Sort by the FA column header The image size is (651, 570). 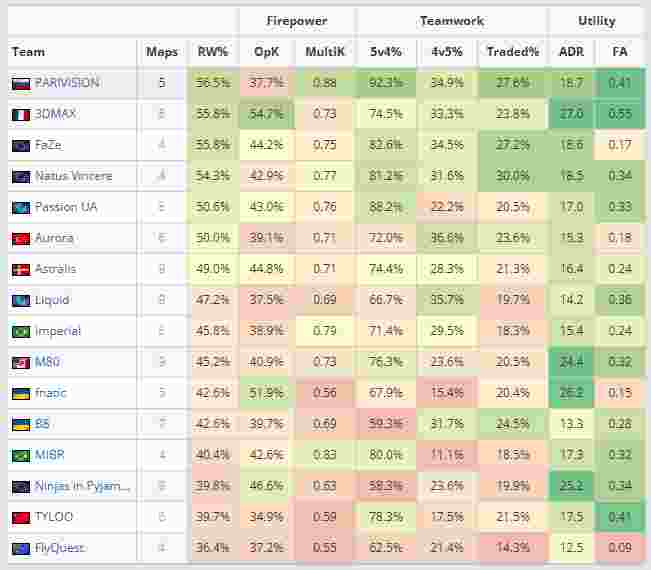coord(620,52)
